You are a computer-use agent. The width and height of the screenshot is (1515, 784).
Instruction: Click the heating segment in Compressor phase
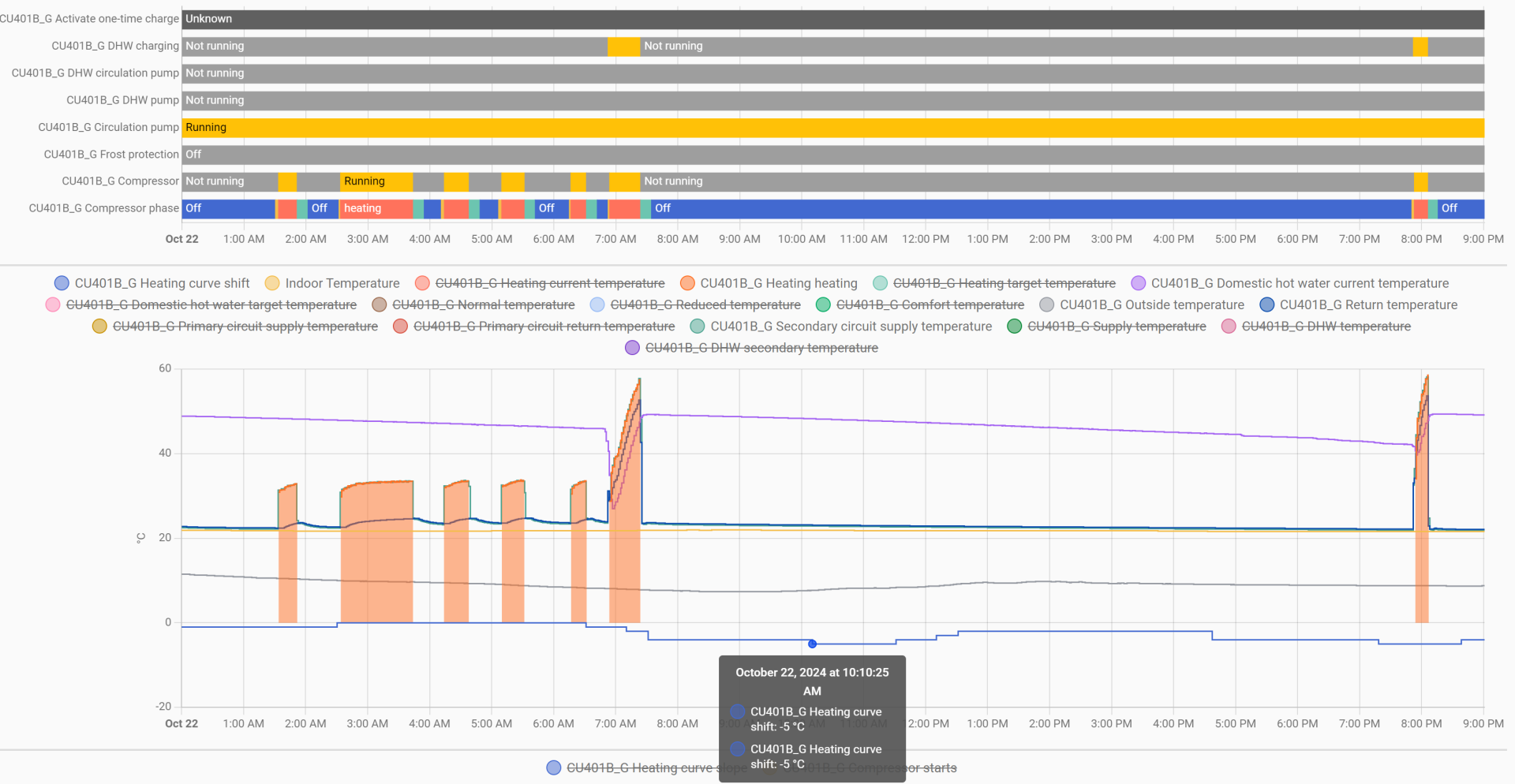pyautogui.click(x=375, y=208)
